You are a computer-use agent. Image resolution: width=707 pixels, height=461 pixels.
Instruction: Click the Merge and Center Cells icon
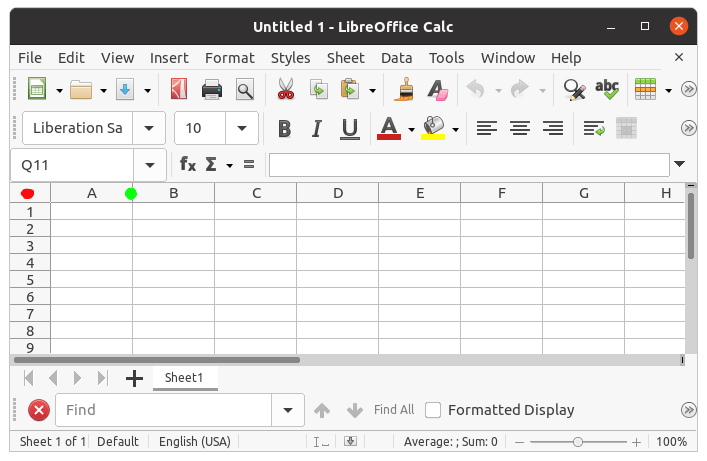(x=626, y=128)
